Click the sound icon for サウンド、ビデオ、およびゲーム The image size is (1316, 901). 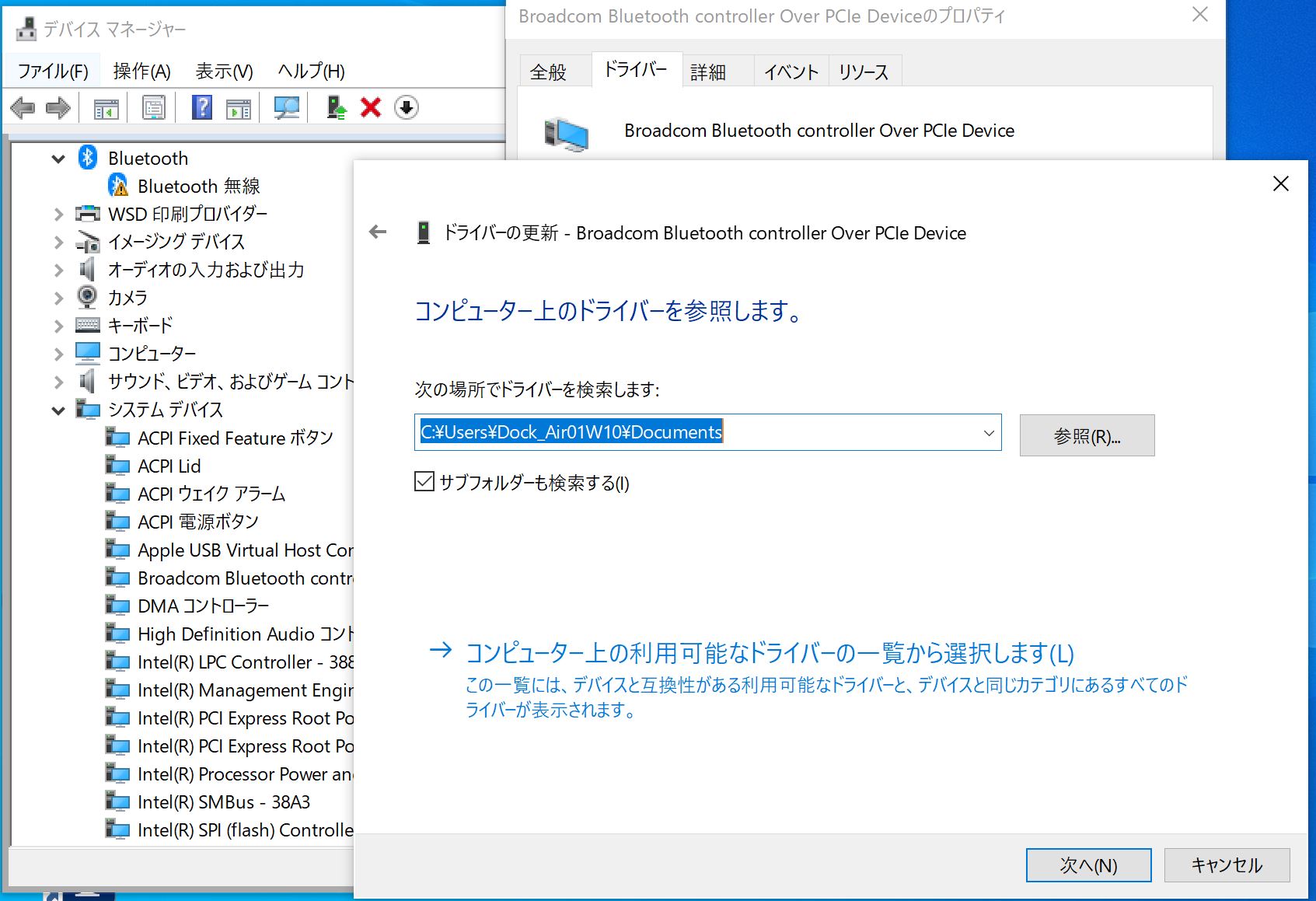click(88, 381)
